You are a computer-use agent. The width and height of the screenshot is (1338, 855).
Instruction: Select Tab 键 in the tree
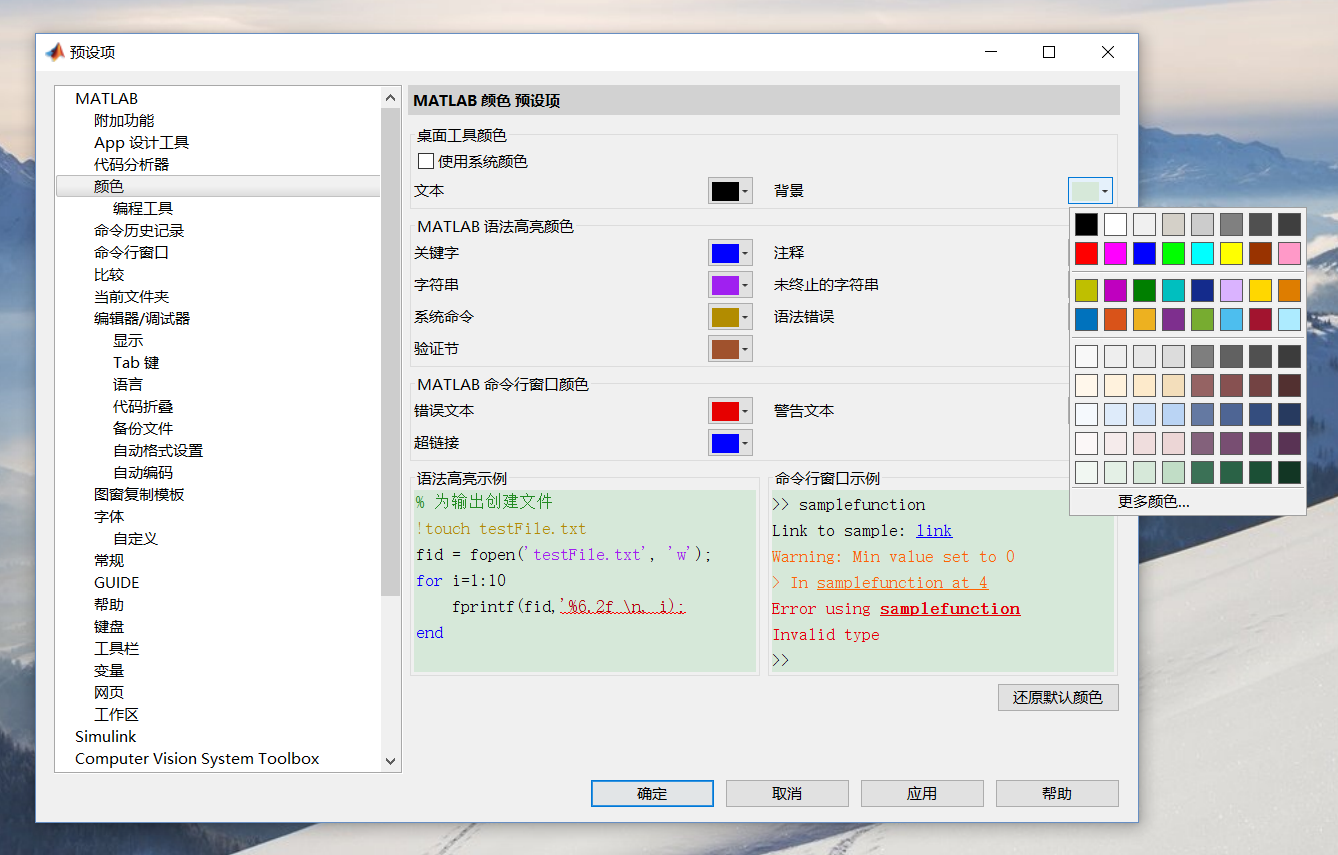[x=136, y=362]
